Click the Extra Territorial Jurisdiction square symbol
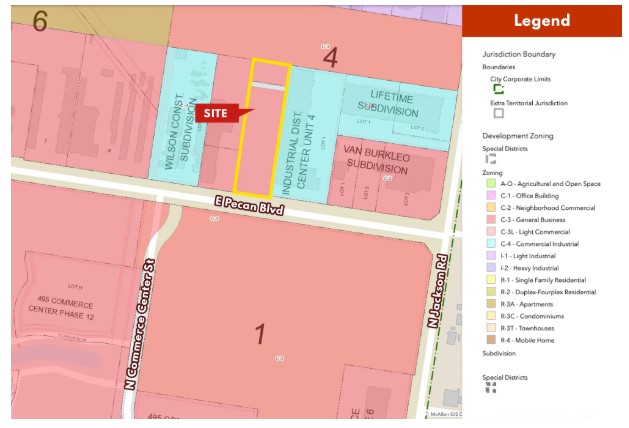Viewport: 629px width, 428px height. click(x=498, y=113)
